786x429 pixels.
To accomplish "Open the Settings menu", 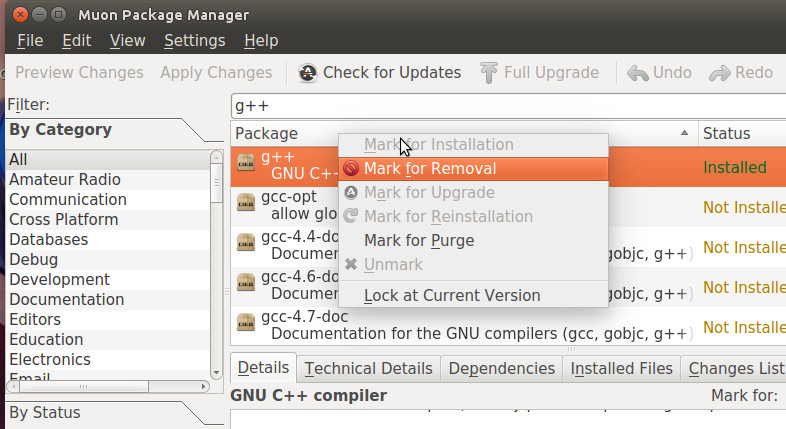I will click(x=194, y=41).
